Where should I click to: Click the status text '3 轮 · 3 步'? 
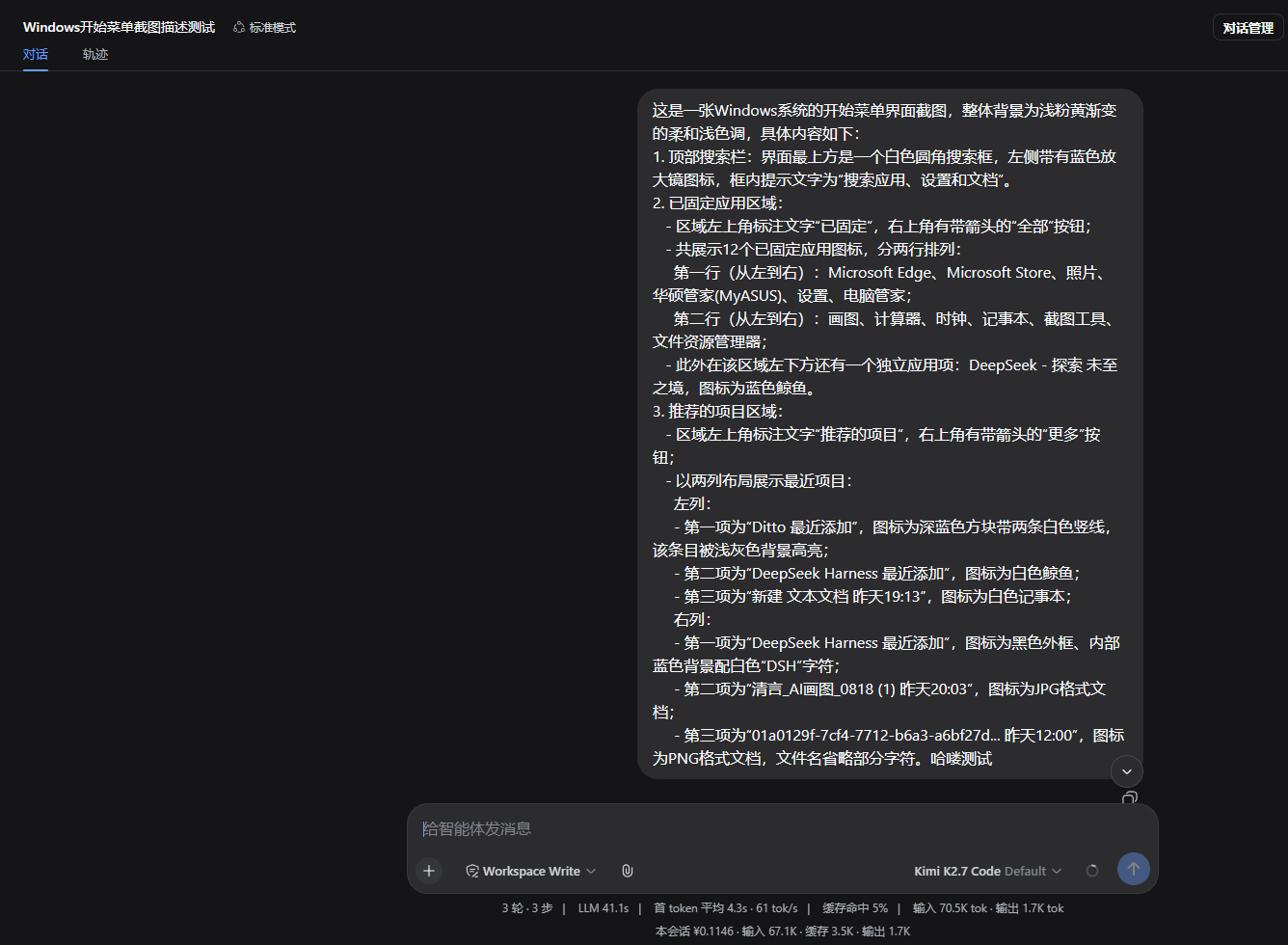click(526, 908)
